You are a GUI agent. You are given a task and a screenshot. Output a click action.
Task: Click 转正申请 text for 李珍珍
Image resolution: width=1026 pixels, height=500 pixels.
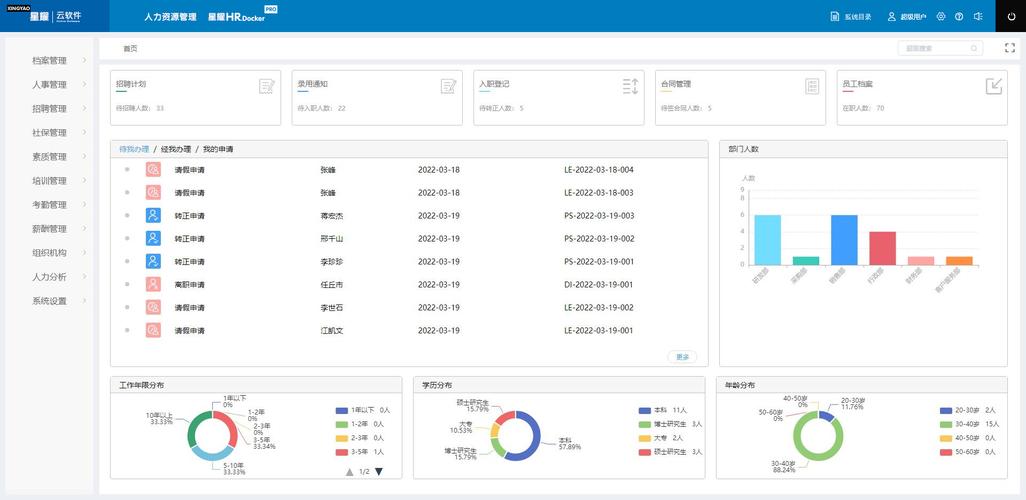coord(190,262)
